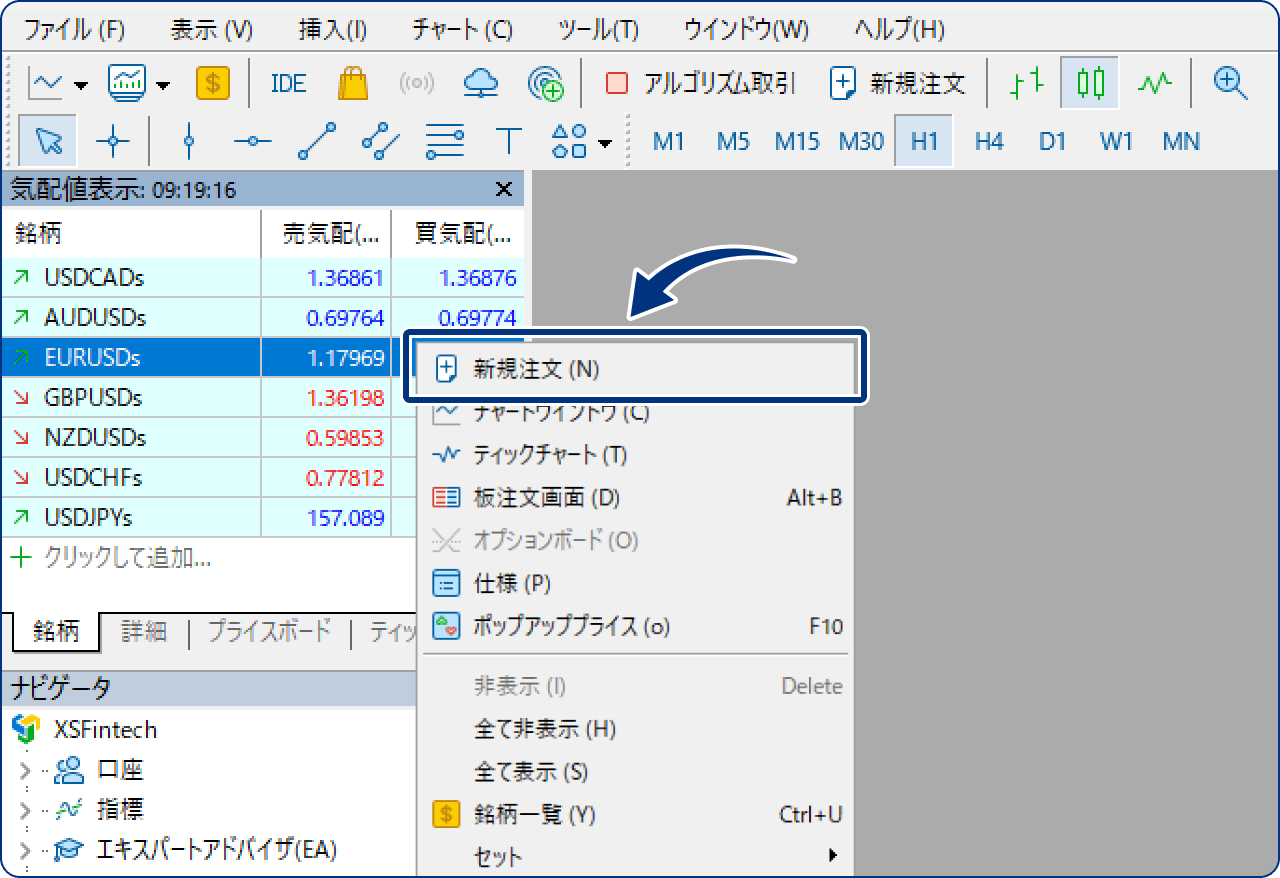Open the ウインドウ(W) menu
The width and height of the screenshot is (1280, 878).
coord(746,29)
